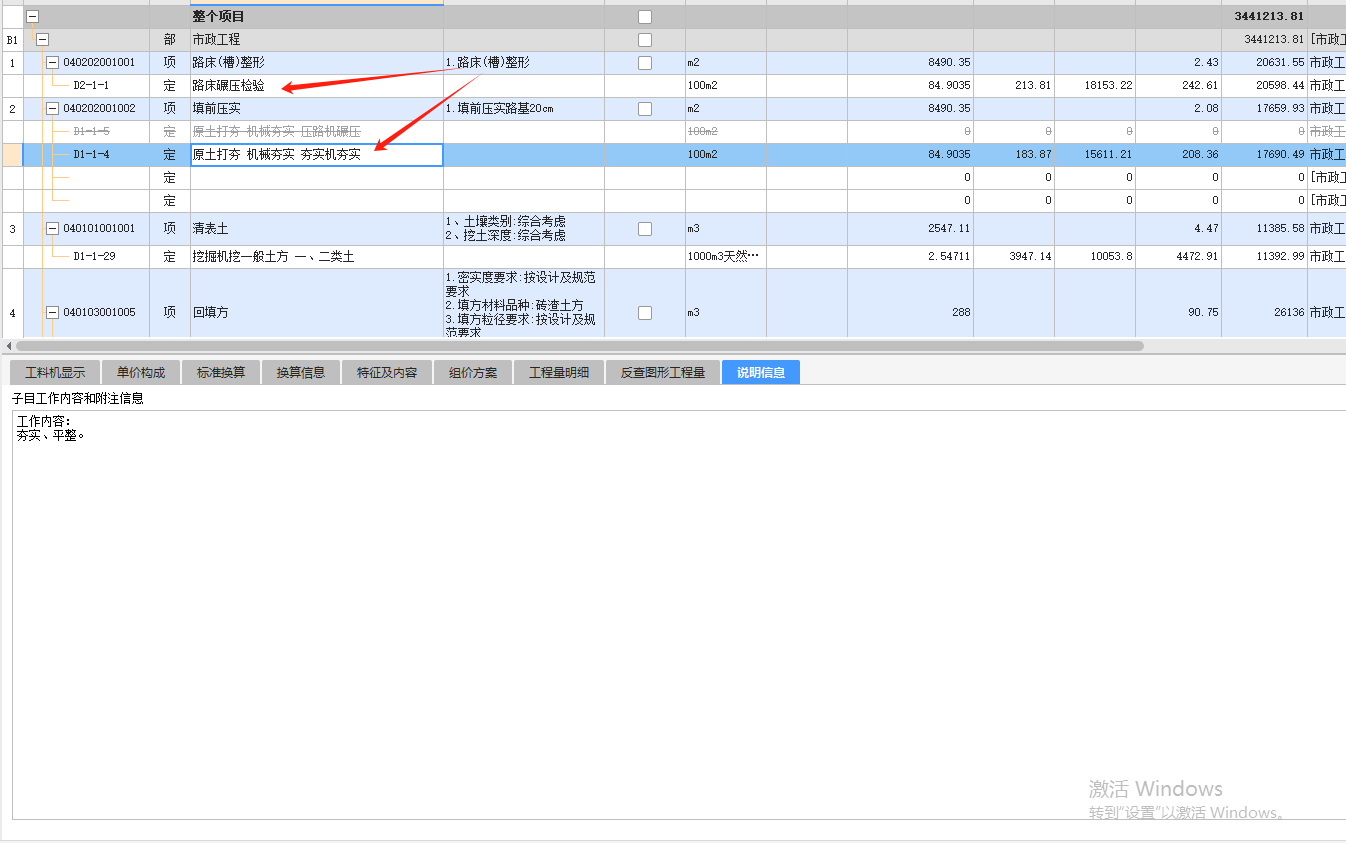Switch to the 换算信息 tab
1346x843 pixels.
click(x=301, y=373)
